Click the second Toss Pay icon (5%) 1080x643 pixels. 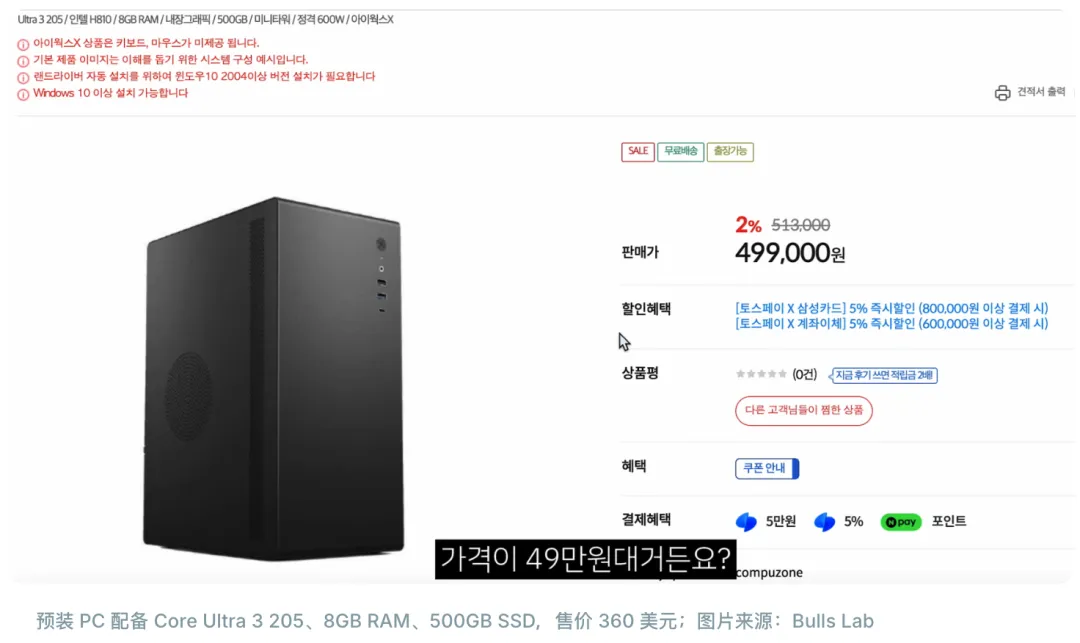click(x=824, y=522)
